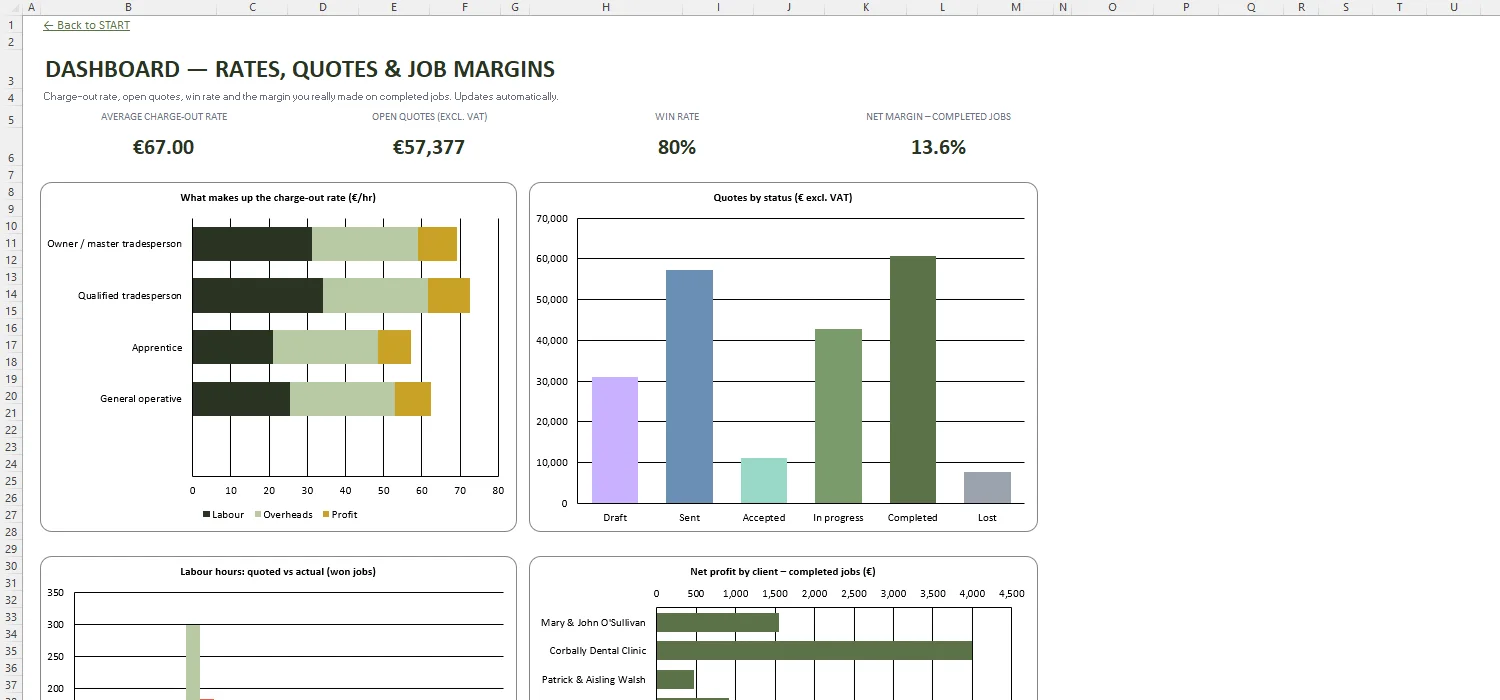
Task: Click chart title 'Net profit by client – completed jobs'
Action: point(783,572)
